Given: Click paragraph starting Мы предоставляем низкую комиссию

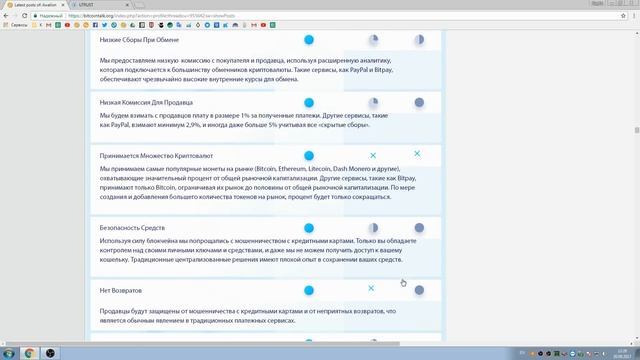Looking at the screenshot, I should pos(246,69).
